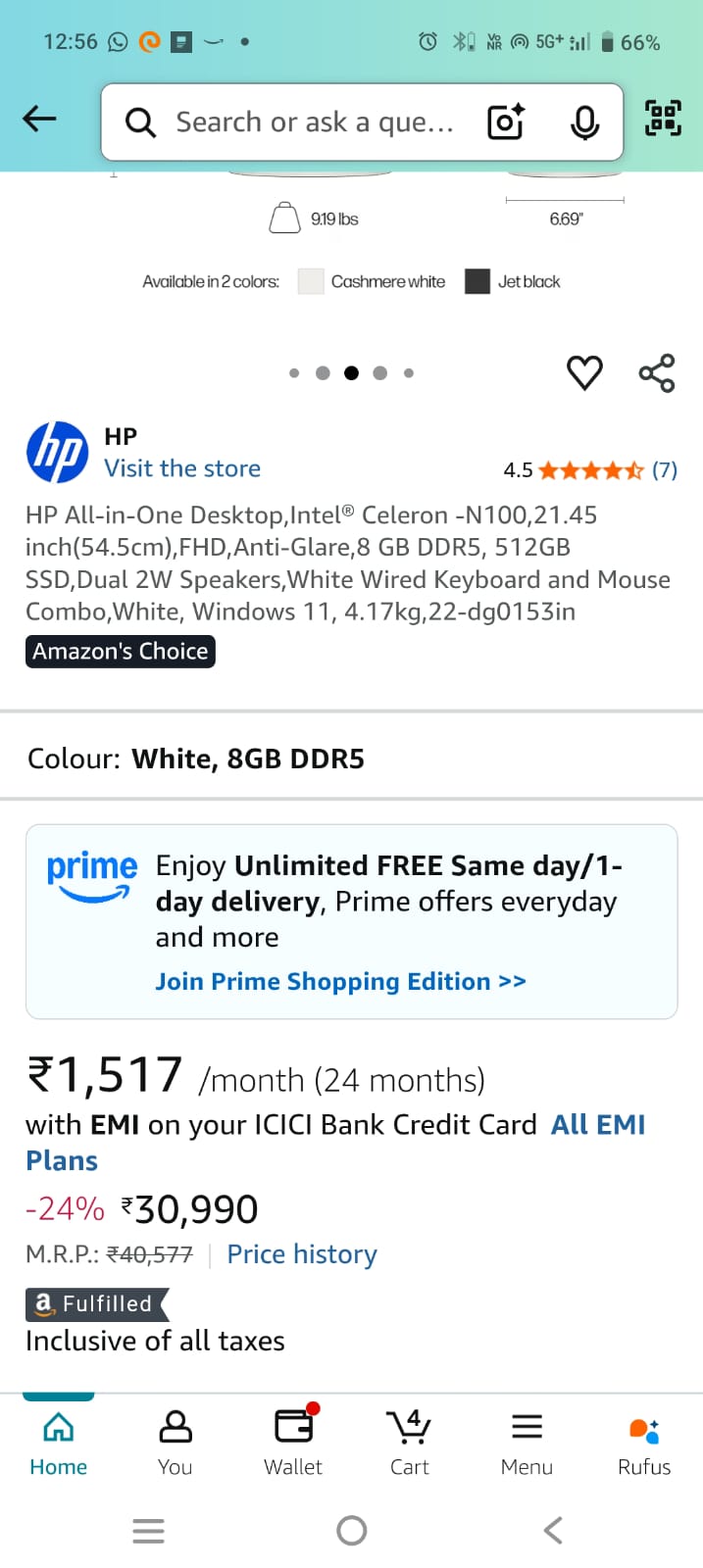This screenshot has height=1568, width=703.
Task: Open the Menu tab
Action: [x=527, y=1442]
